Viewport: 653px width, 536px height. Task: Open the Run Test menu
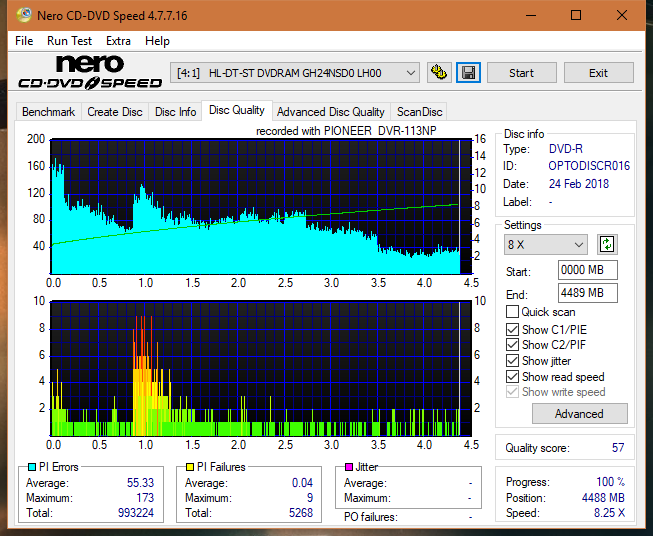[69, 41]
